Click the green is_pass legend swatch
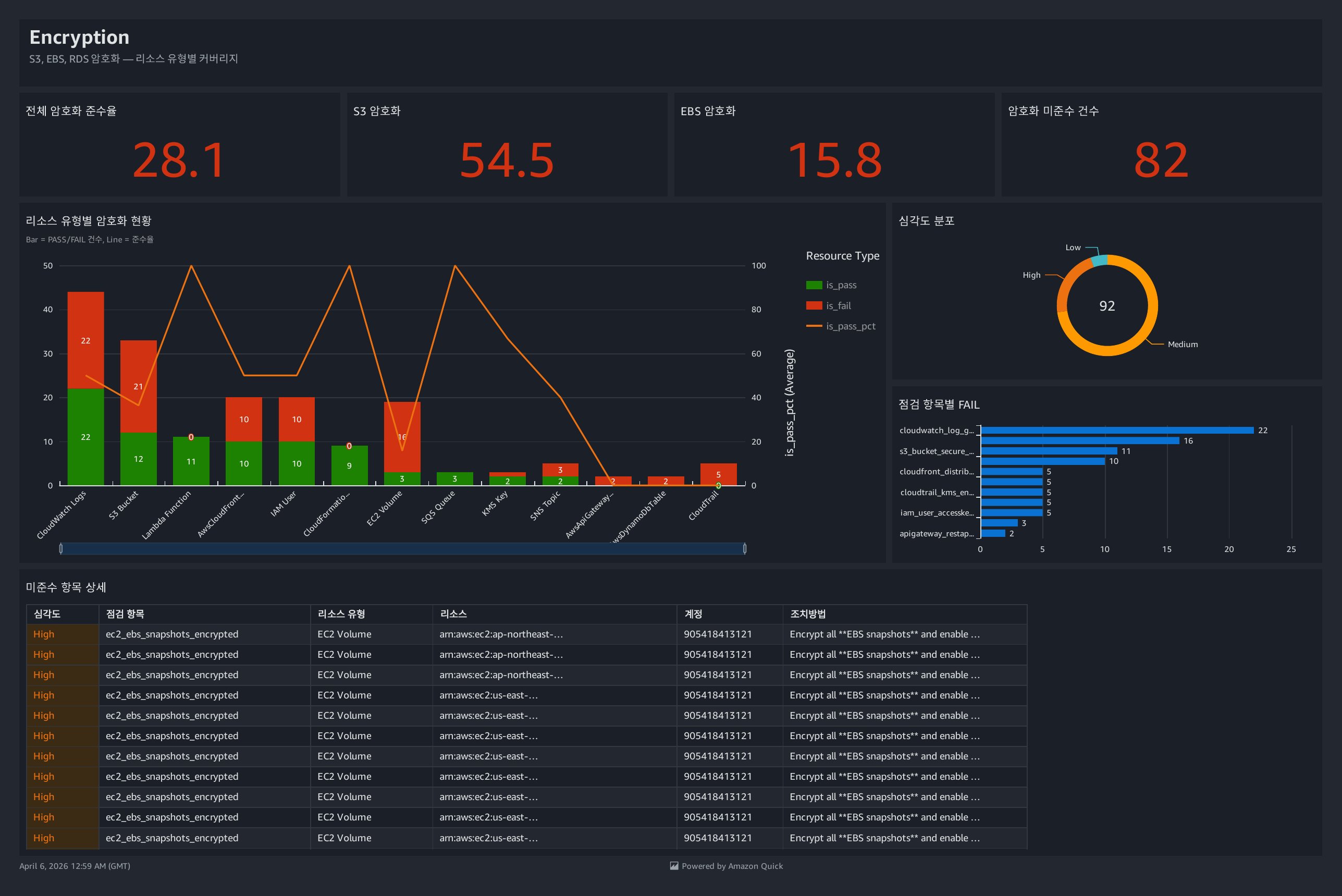This screenshot has height=896, width=1342. (x=814, y=285)
